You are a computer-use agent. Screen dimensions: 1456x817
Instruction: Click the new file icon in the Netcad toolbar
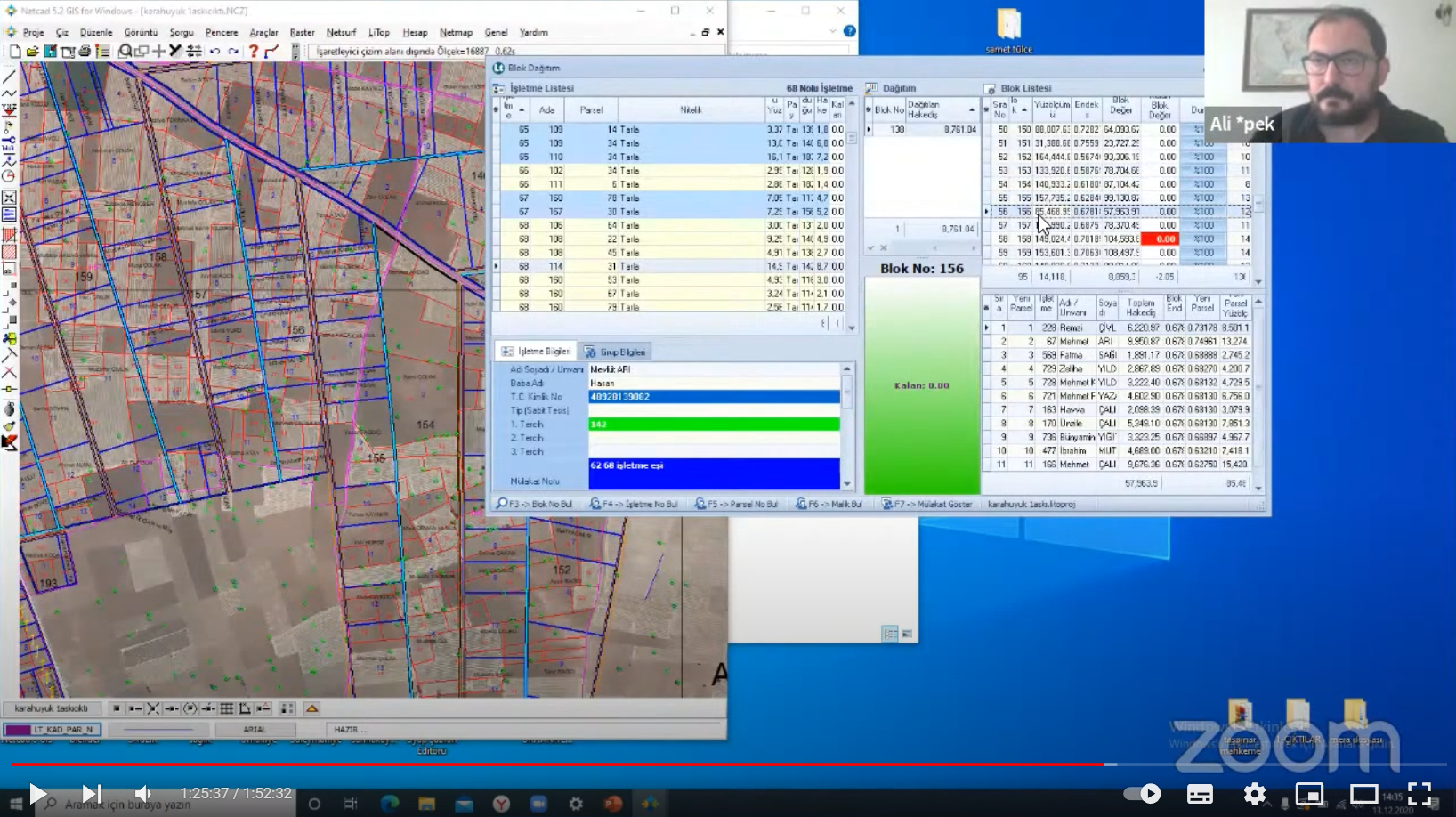coord(15,52)
